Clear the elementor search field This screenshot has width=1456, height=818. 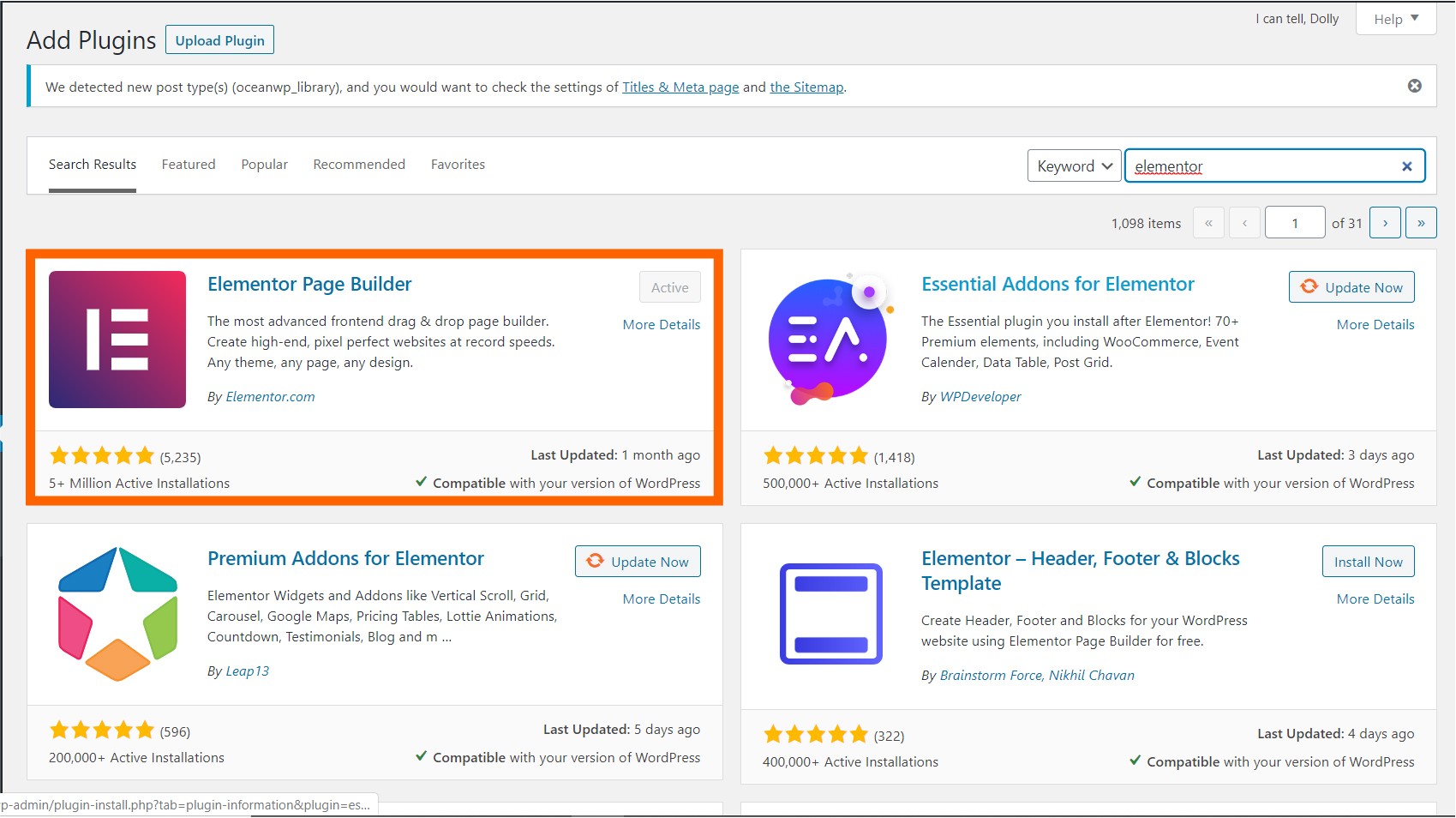pos(1406,166)
